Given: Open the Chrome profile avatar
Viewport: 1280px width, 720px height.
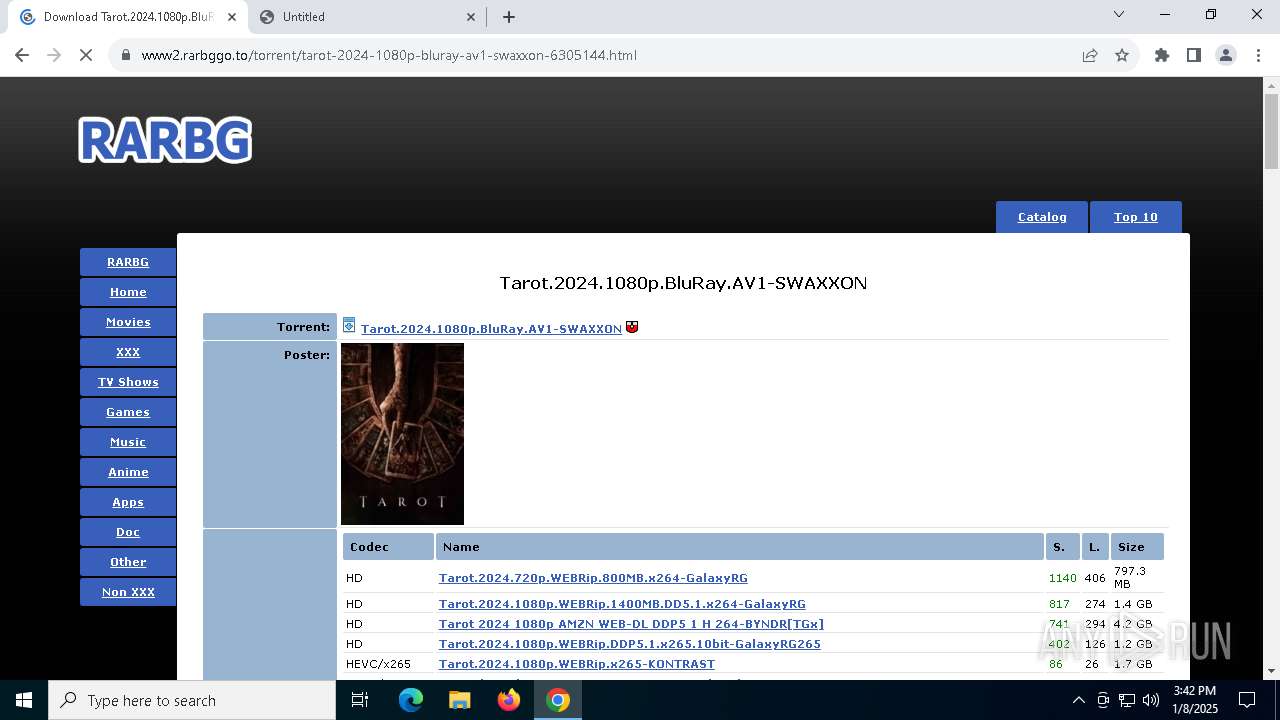Looking at the screenshot, I should pyautogui.click(x=1226, y=55).
